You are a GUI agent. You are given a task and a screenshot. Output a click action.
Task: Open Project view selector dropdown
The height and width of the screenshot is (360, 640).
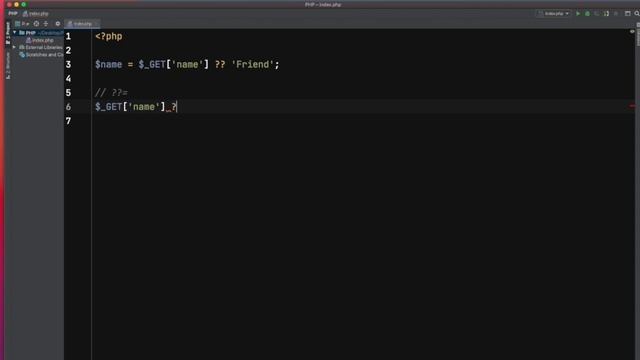point(22,24)
